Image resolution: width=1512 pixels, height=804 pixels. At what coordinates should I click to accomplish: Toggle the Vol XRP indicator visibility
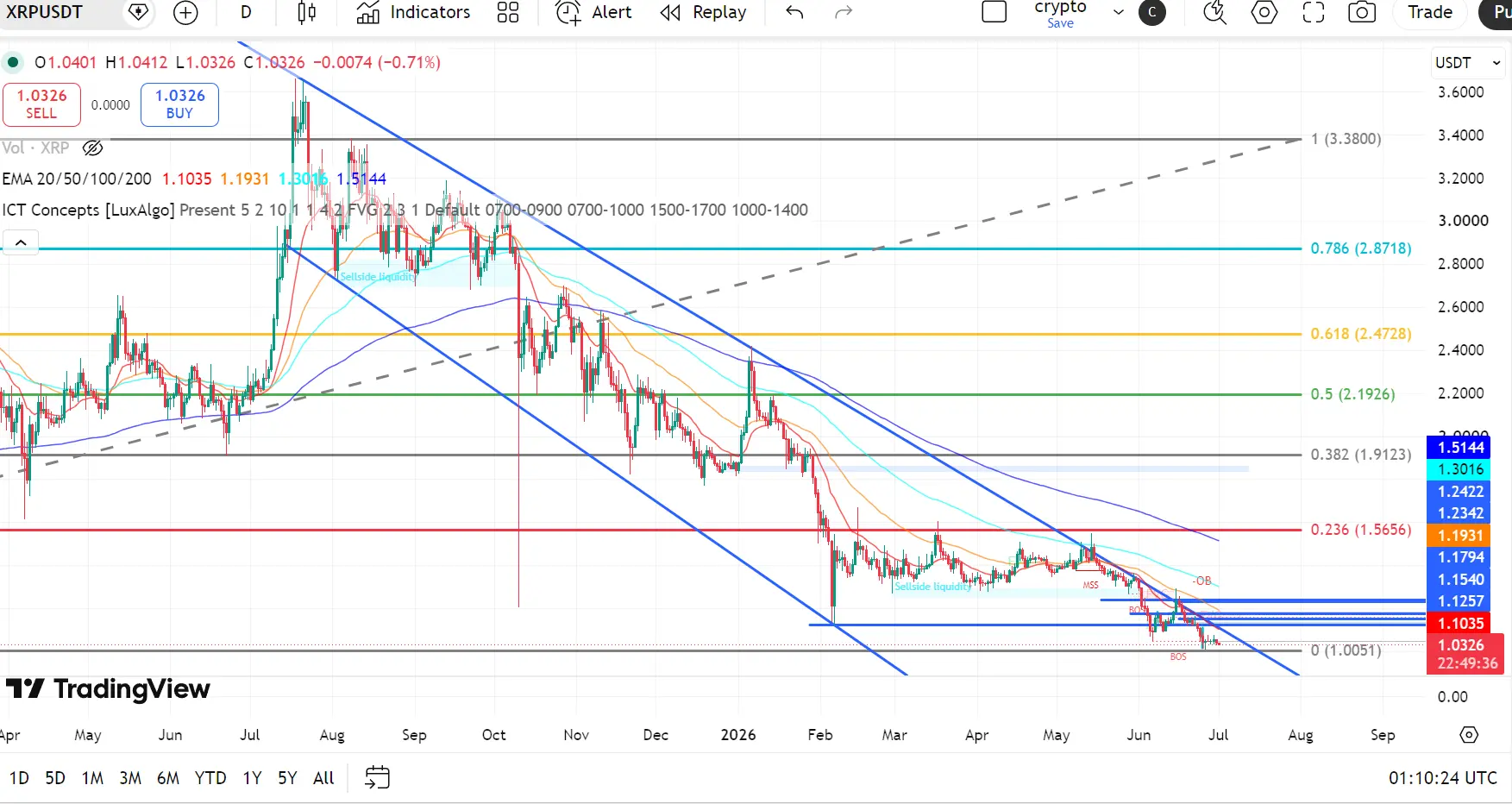point(92,148)
